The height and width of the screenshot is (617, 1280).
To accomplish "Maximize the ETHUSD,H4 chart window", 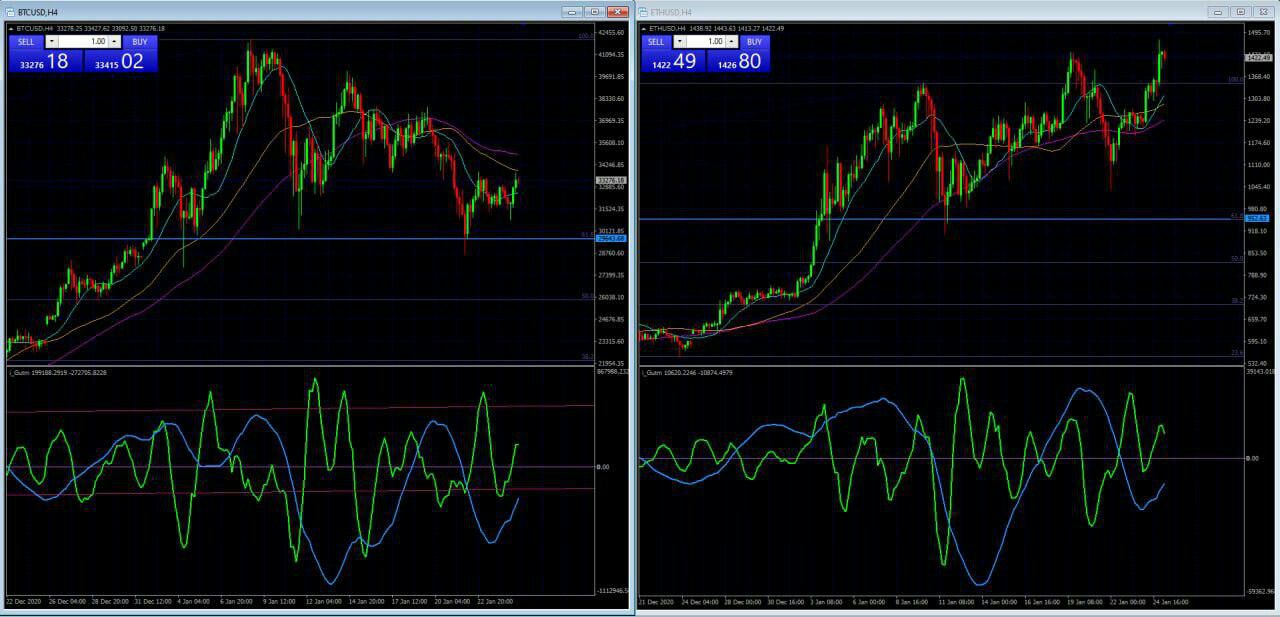I will tap(1240, 12).
